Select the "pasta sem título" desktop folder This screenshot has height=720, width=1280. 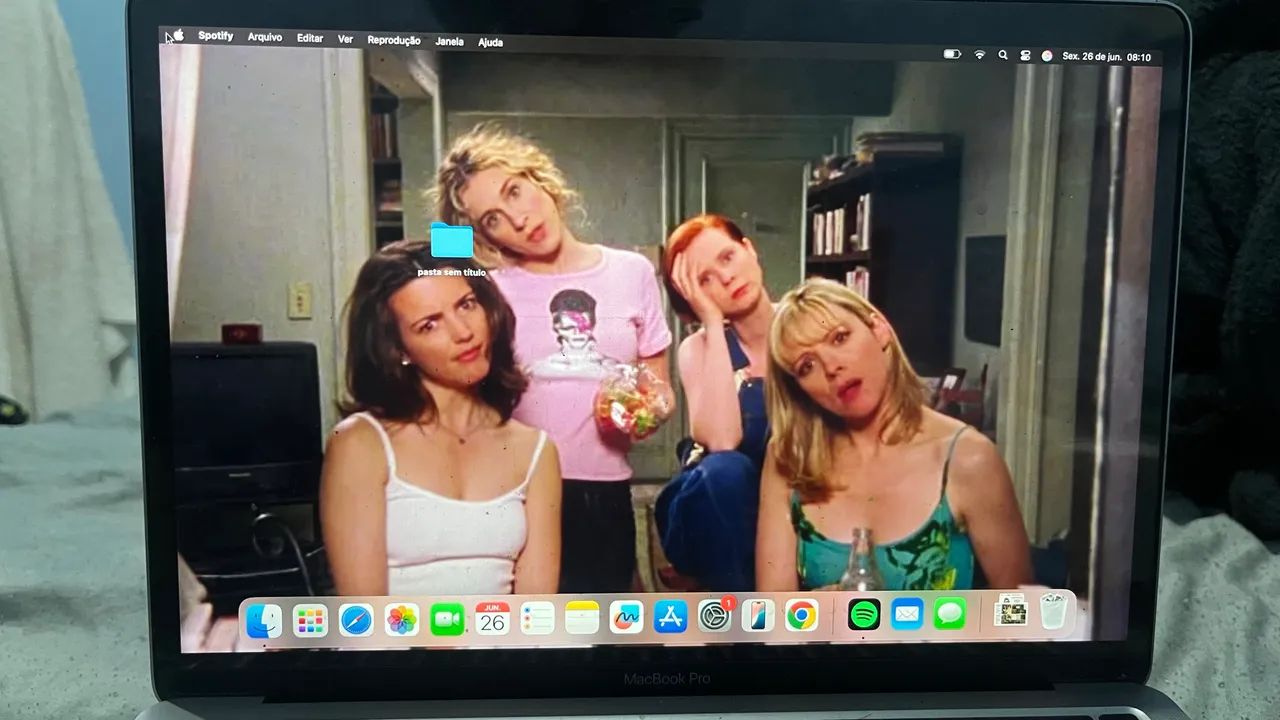[452, 249]
